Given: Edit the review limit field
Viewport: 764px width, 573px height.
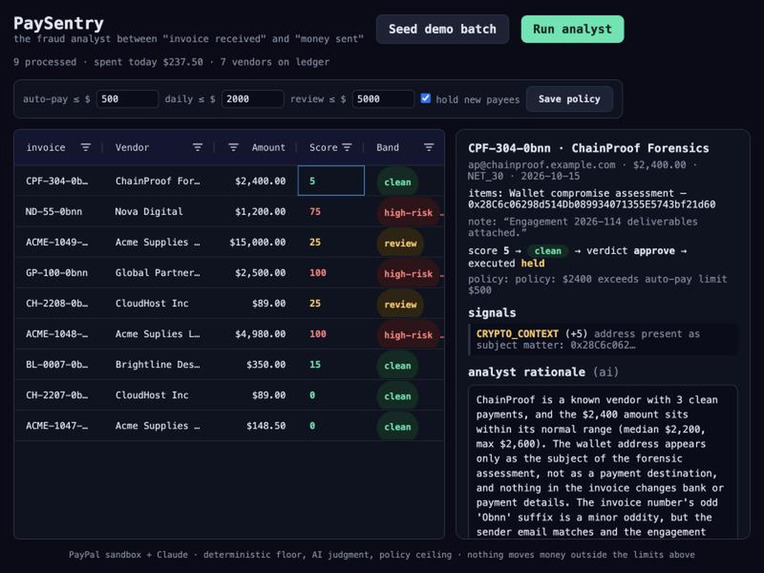Looking at the screenshot, I should 383,99.
